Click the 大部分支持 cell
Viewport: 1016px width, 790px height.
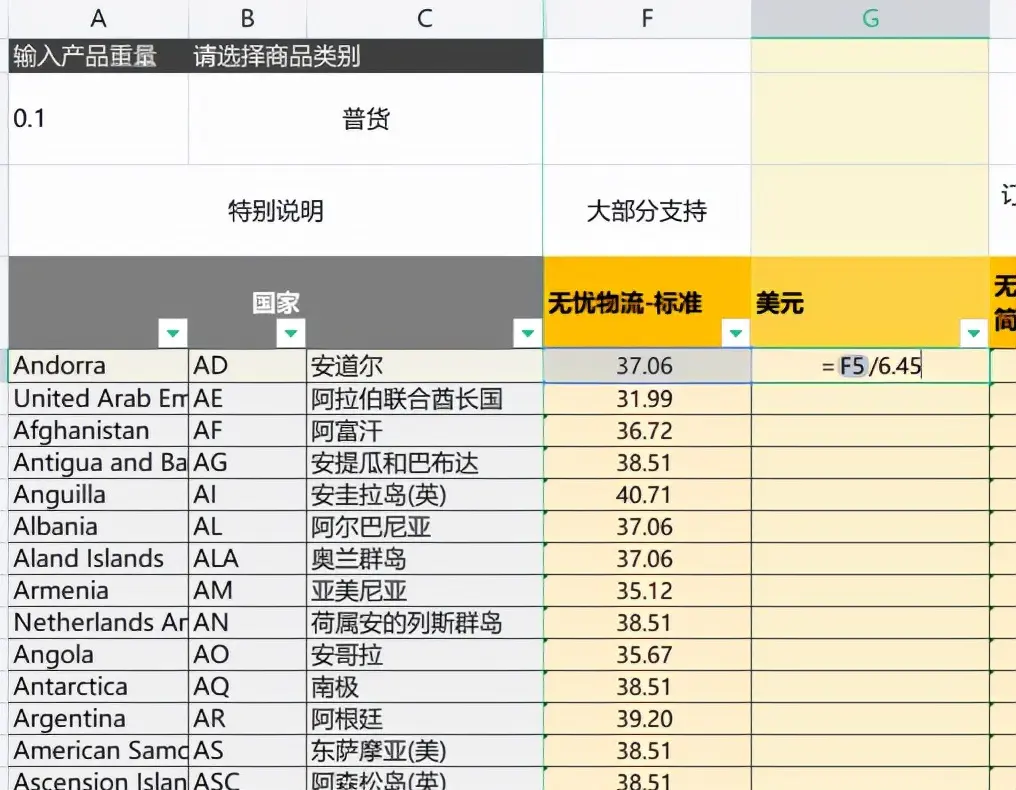coord(647,211)
